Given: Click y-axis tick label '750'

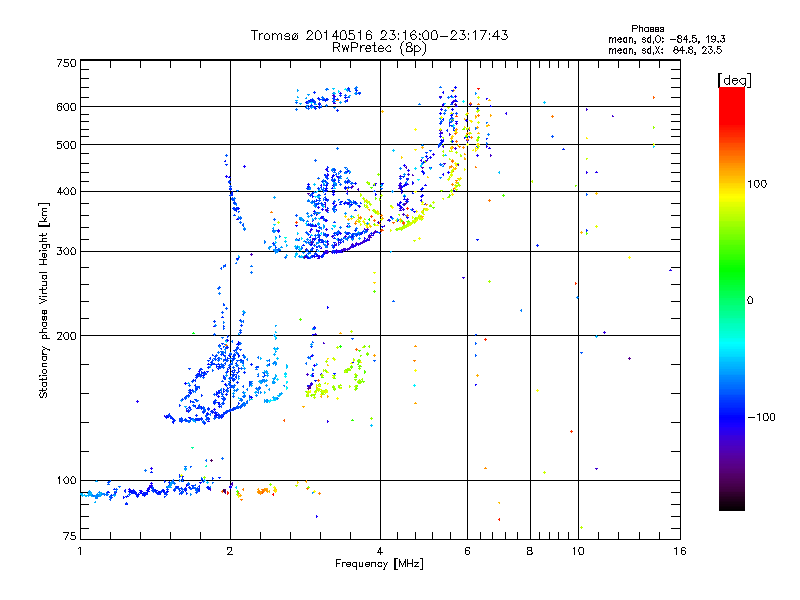Looking at the screenshot, I should point(66,63).
